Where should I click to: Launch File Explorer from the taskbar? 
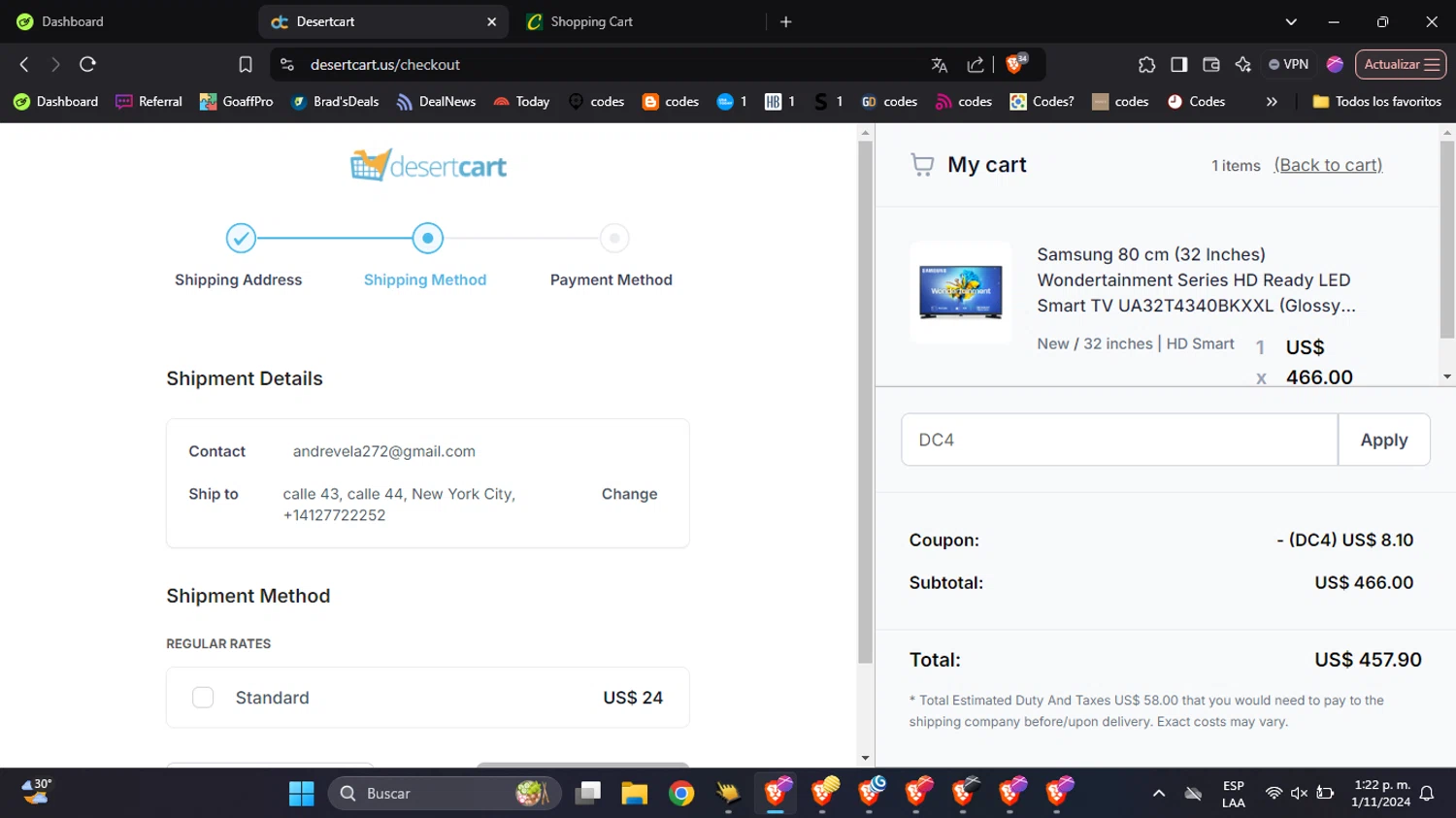pyautogui.click(x=635, y=794)
